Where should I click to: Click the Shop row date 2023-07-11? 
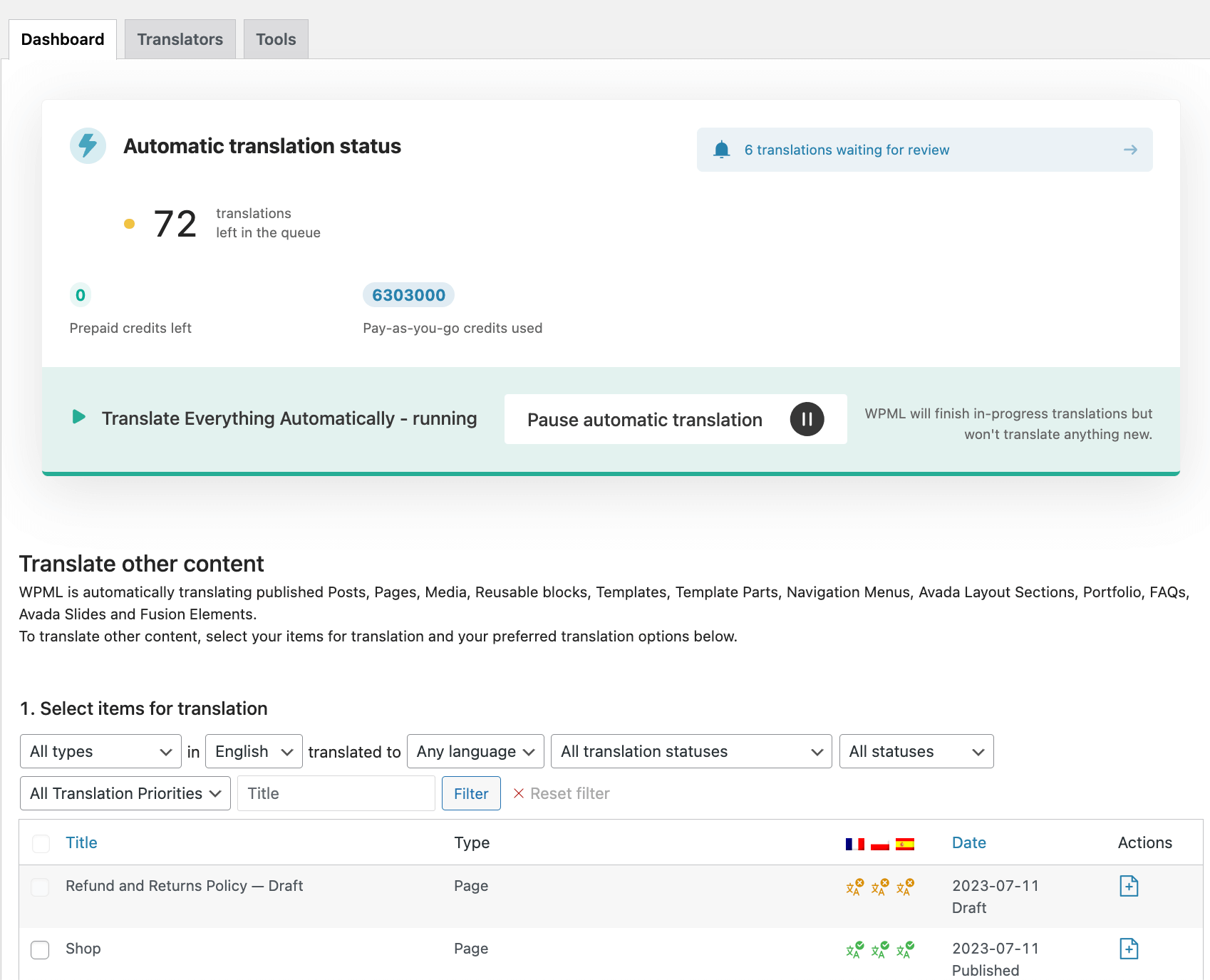996,948
